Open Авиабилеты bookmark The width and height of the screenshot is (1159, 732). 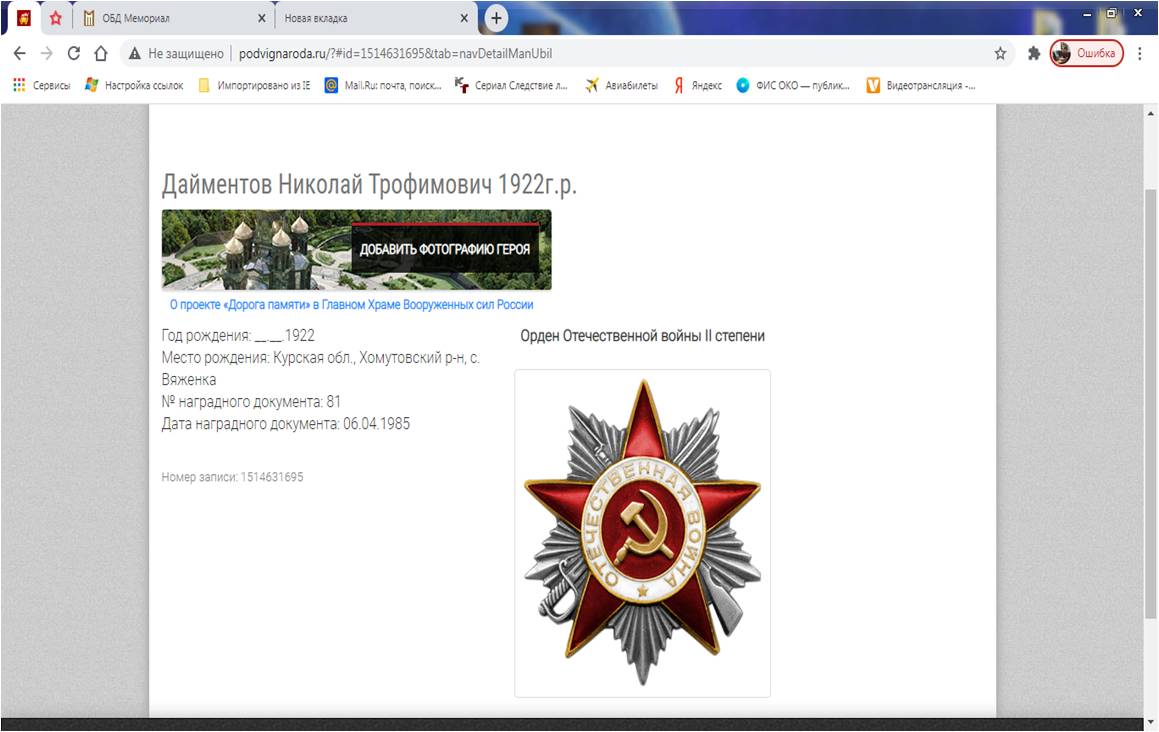coord(622,86)
